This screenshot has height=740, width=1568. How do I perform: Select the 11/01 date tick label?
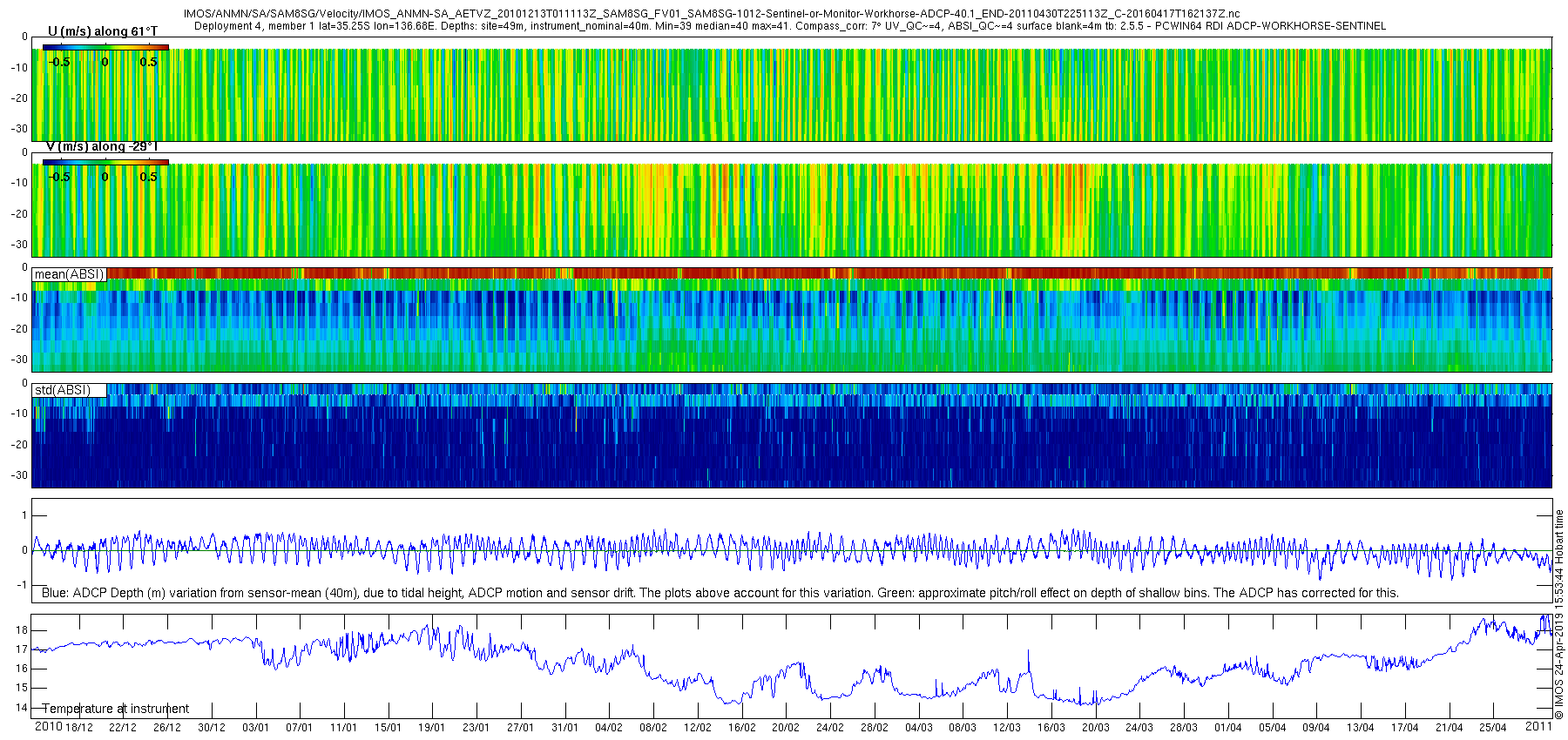tap(344, 728)
